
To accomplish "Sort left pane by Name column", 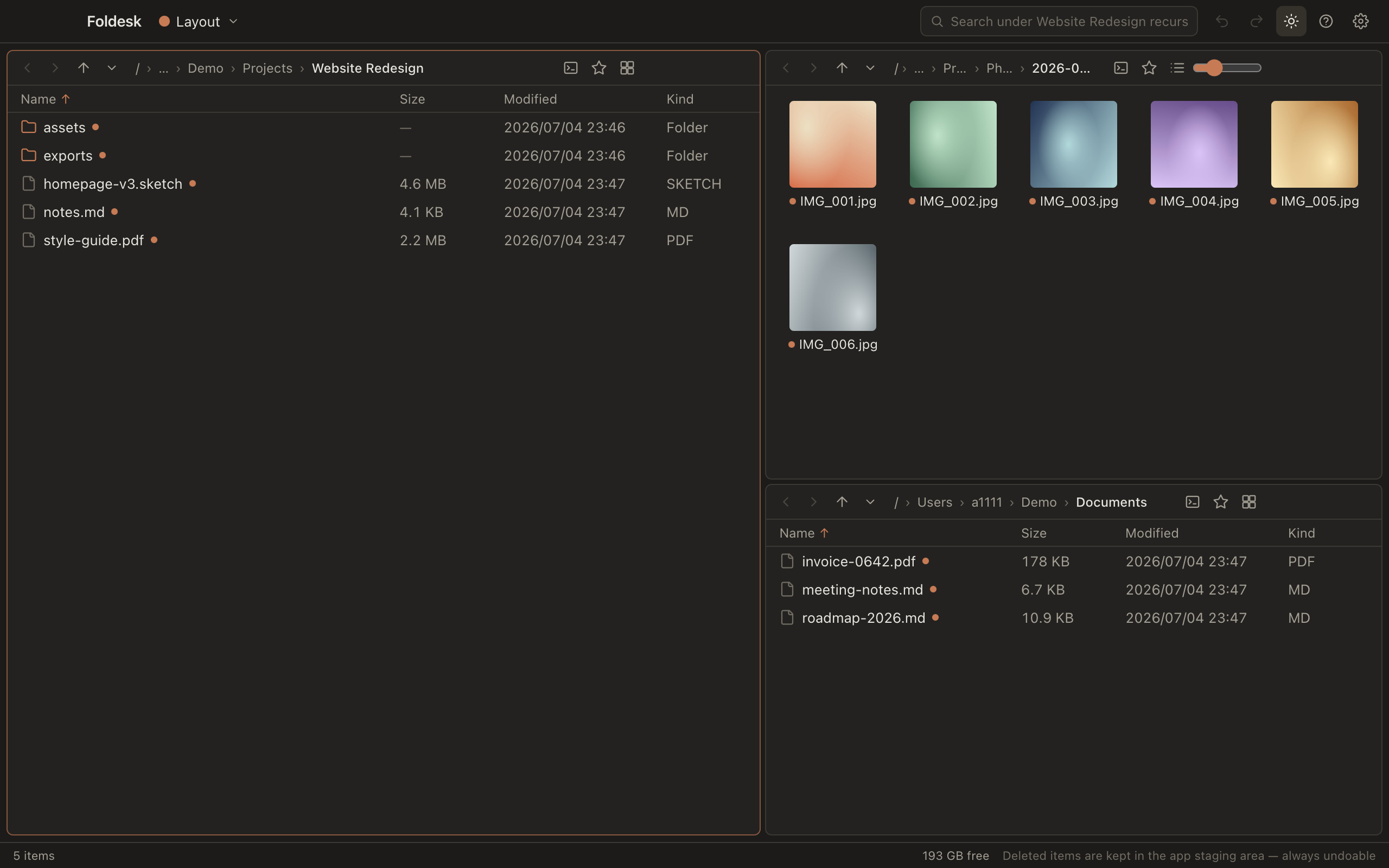I will click(45, 99).
